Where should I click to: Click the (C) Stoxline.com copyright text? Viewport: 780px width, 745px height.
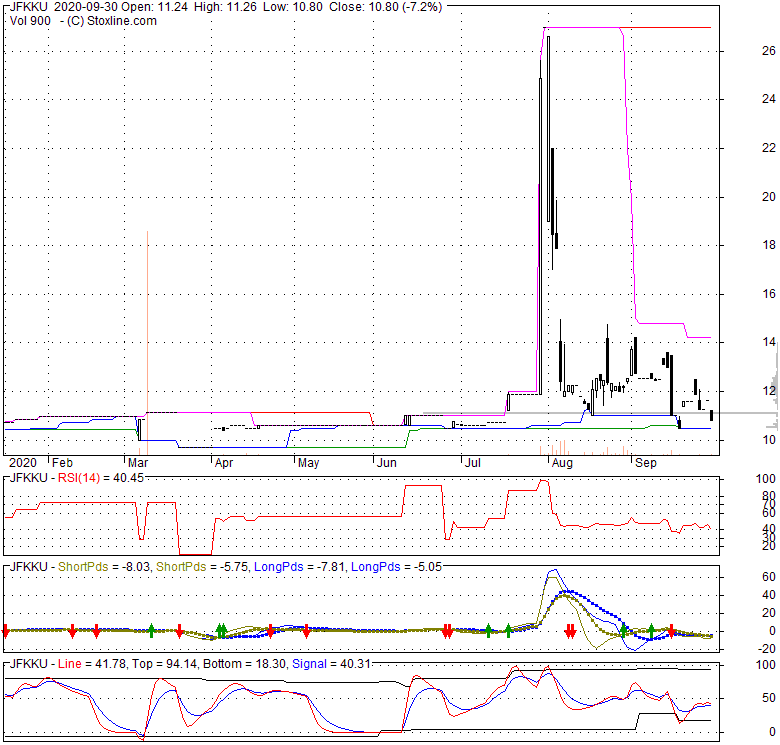click(112, 21)
